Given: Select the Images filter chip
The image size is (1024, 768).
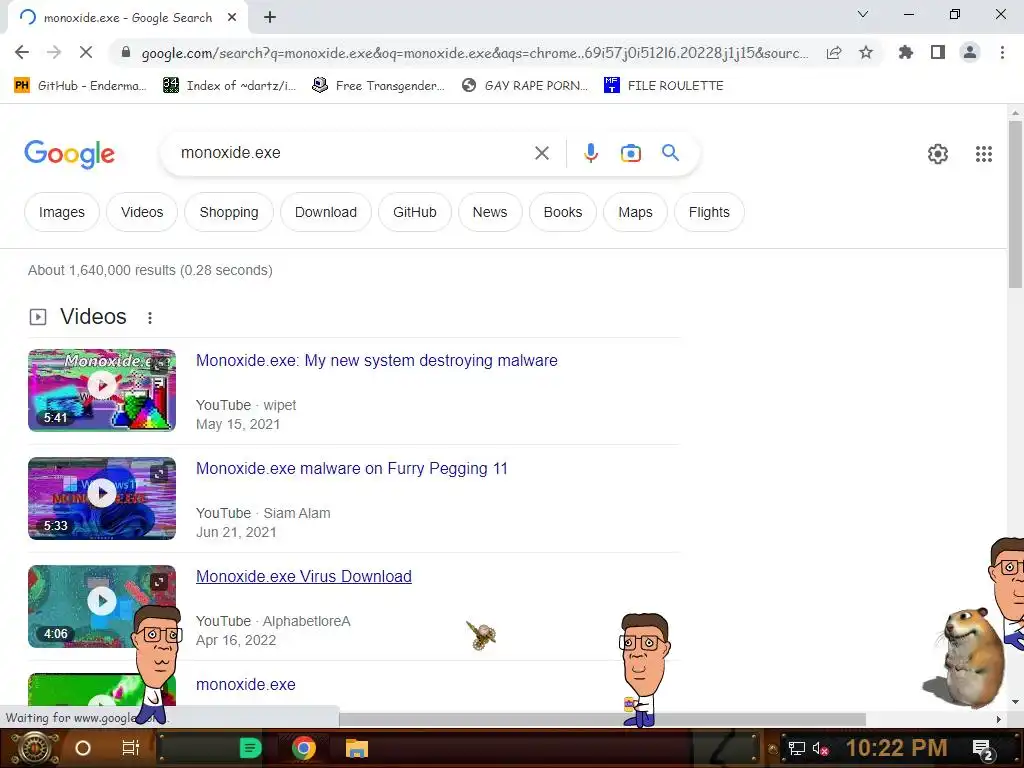Looking at the screenshot, I should pyautogui.click(x=62, y=212).
